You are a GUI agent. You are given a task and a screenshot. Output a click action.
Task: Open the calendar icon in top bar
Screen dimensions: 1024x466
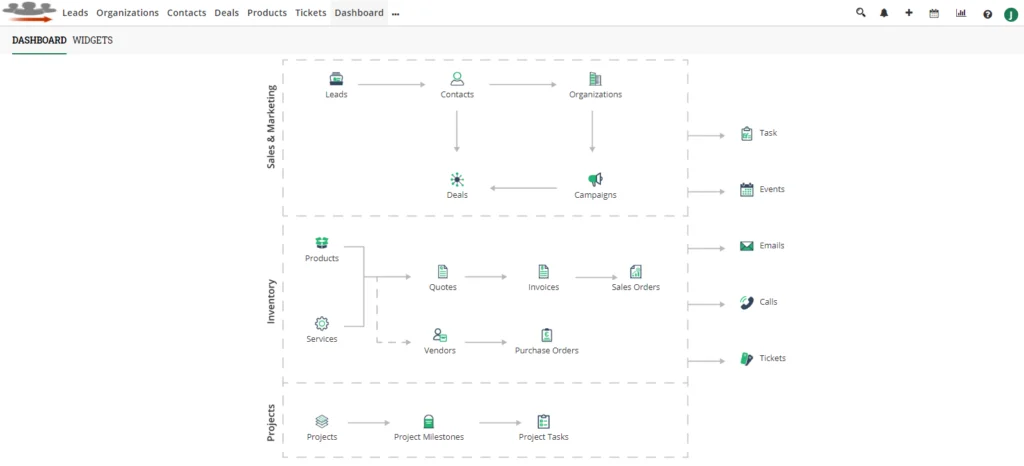[x=934, y=13]
